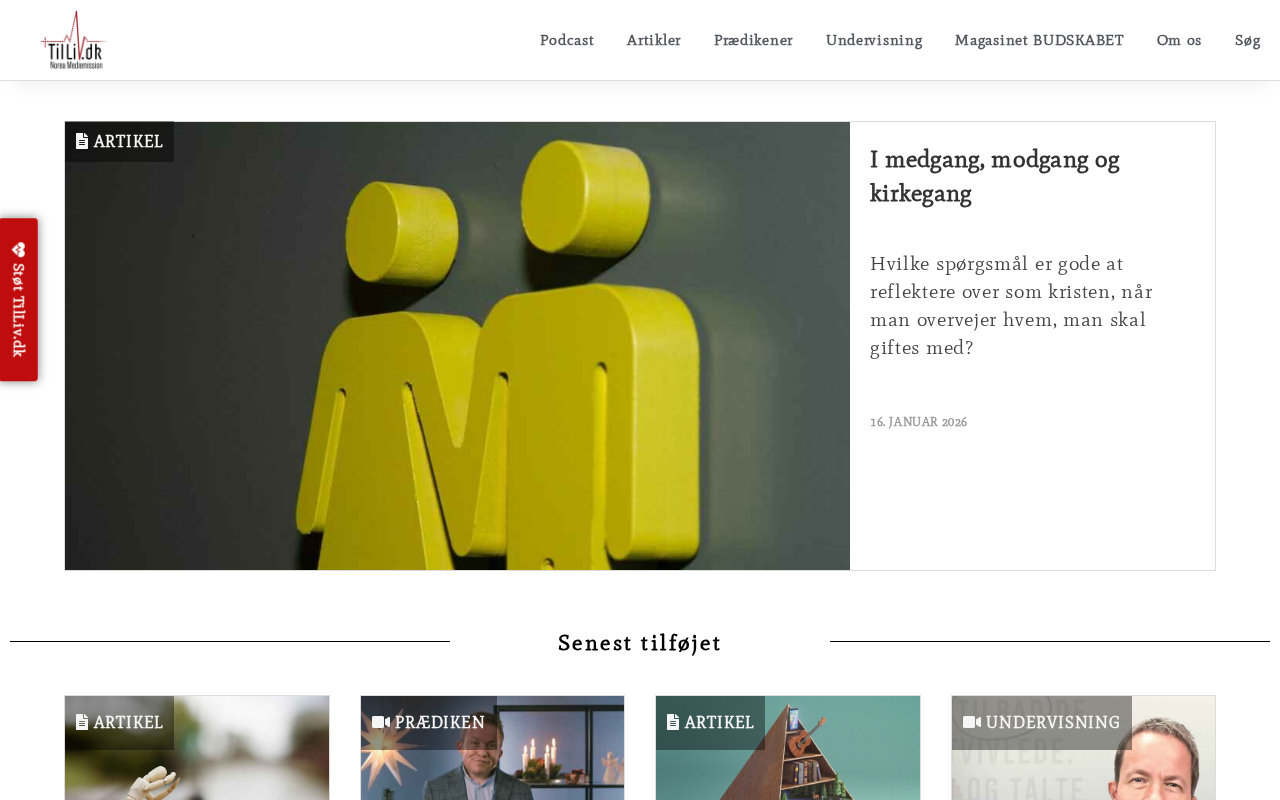Click document icon on third card's ARTIKEL badge
Screen dimensions: 1280x800
[673, 722]
